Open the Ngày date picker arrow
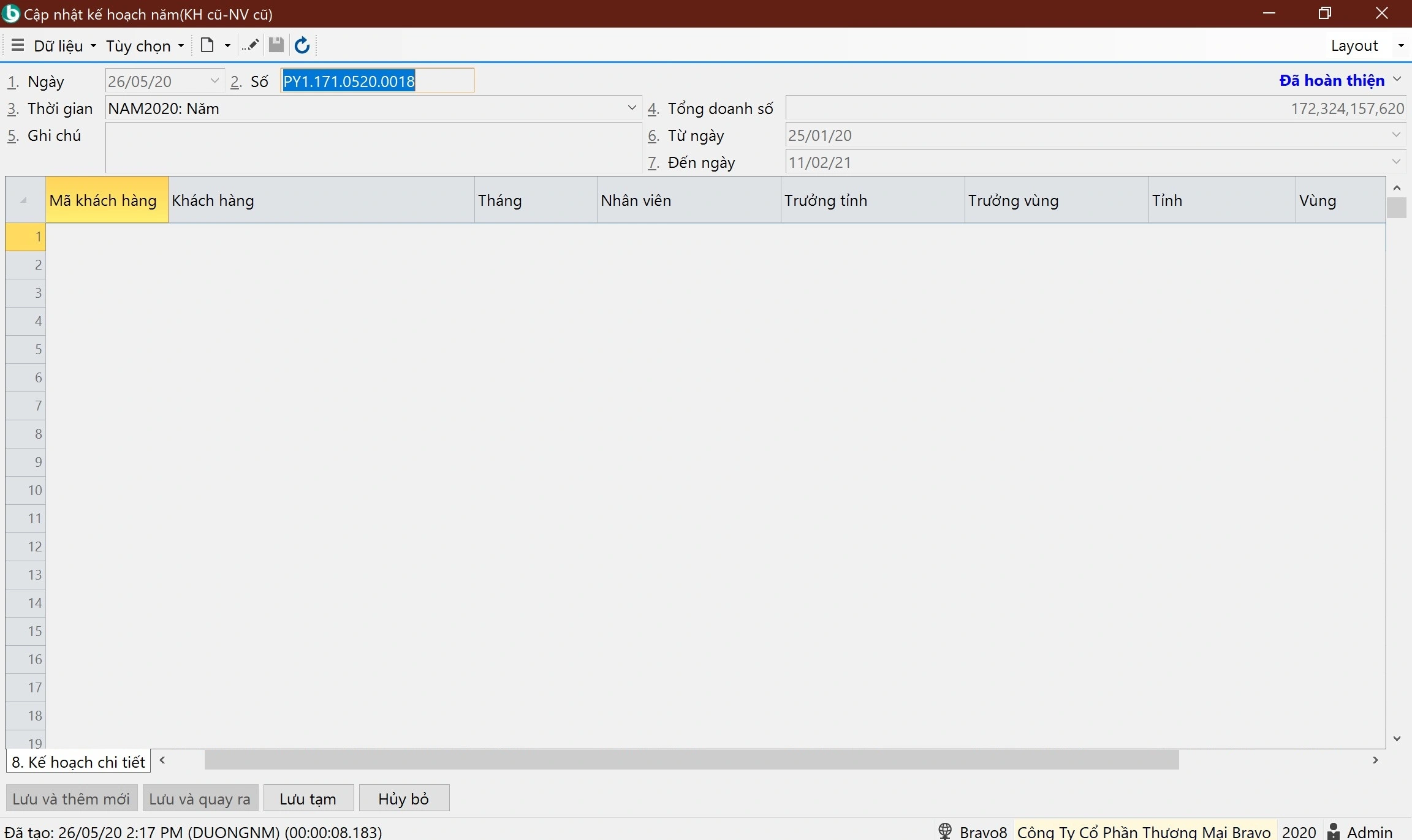Viewport: 1412px width, 840px height. 214,81
